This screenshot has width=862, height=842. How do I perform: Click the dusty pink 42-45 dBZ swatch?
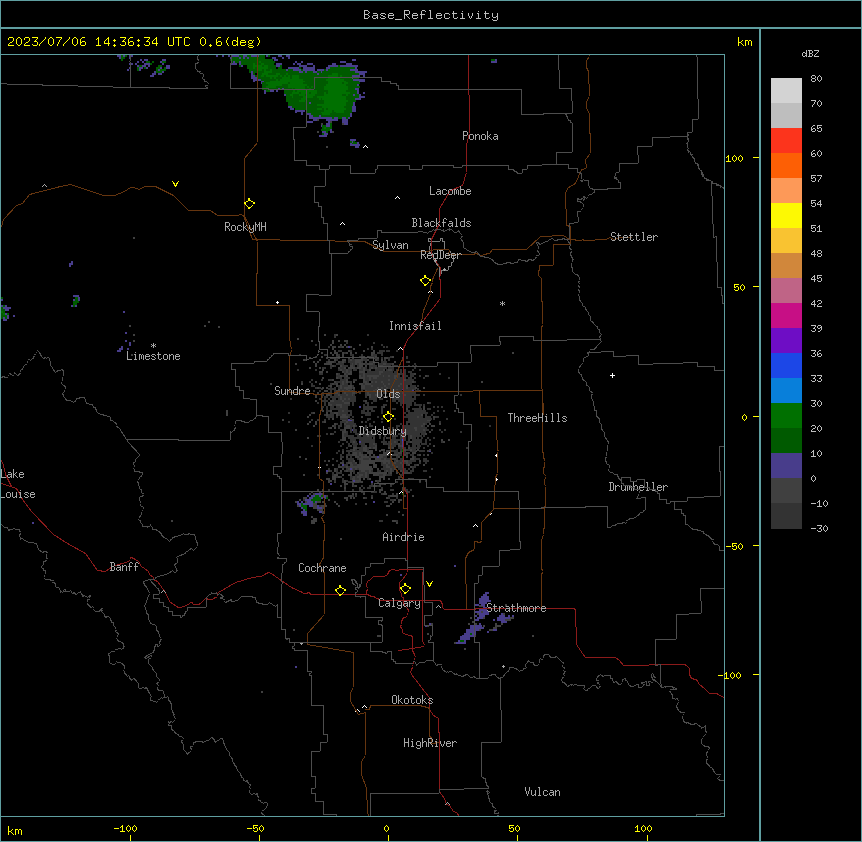[786, 291]
